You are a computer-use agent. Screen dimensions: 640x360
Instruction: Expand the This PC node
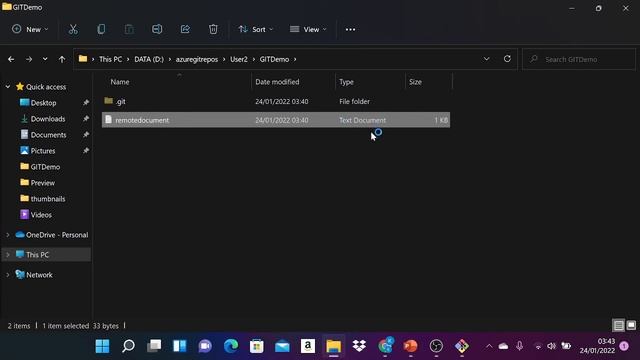[8, 255]
